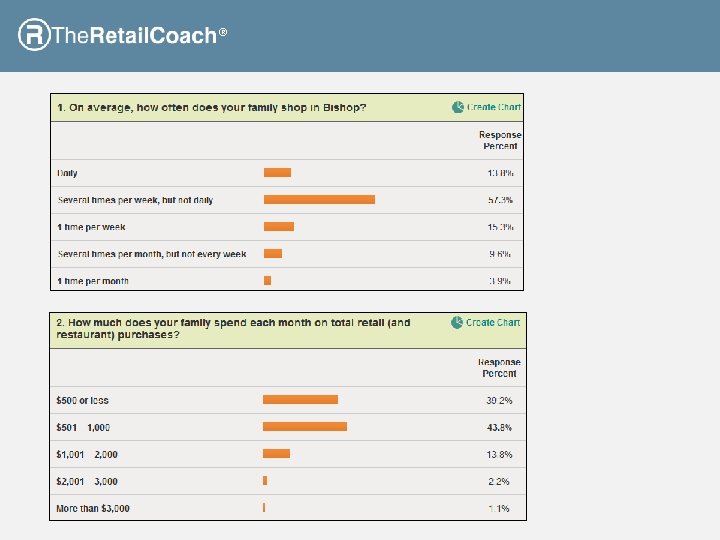Click the '$2,001 - 3,000' small bar
720x540 pixels.
click(x=265, y=481)
